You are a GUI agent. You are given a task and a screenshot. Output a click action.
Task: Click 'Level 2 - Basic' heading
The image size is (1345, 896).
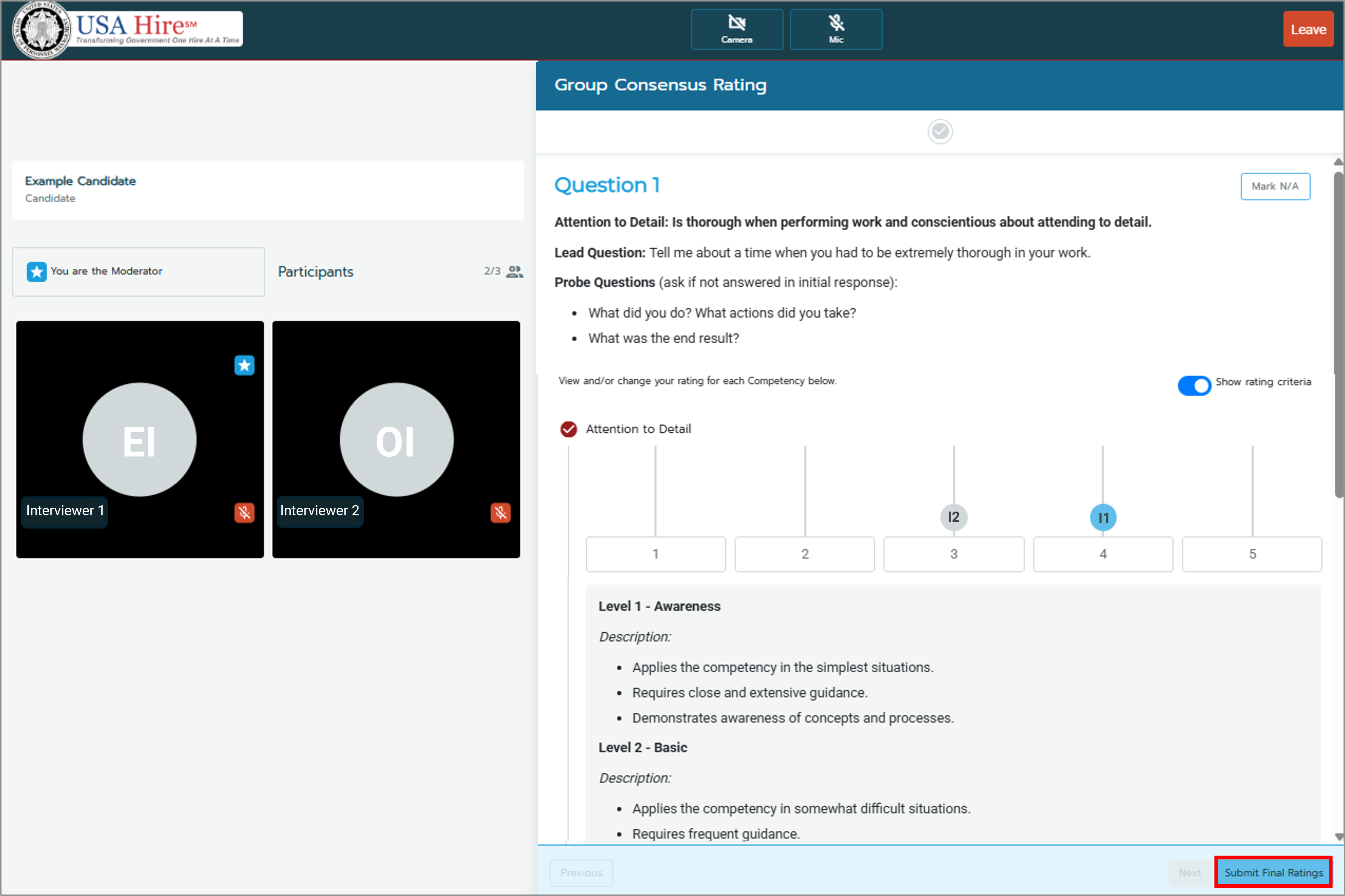[643, 747]
